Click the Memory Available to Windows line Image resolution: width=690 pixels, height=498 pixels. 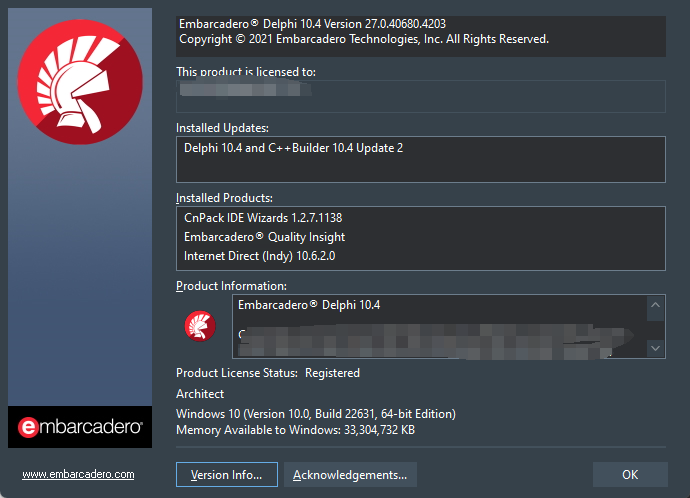pyautogui.click(x=295, y=430)
